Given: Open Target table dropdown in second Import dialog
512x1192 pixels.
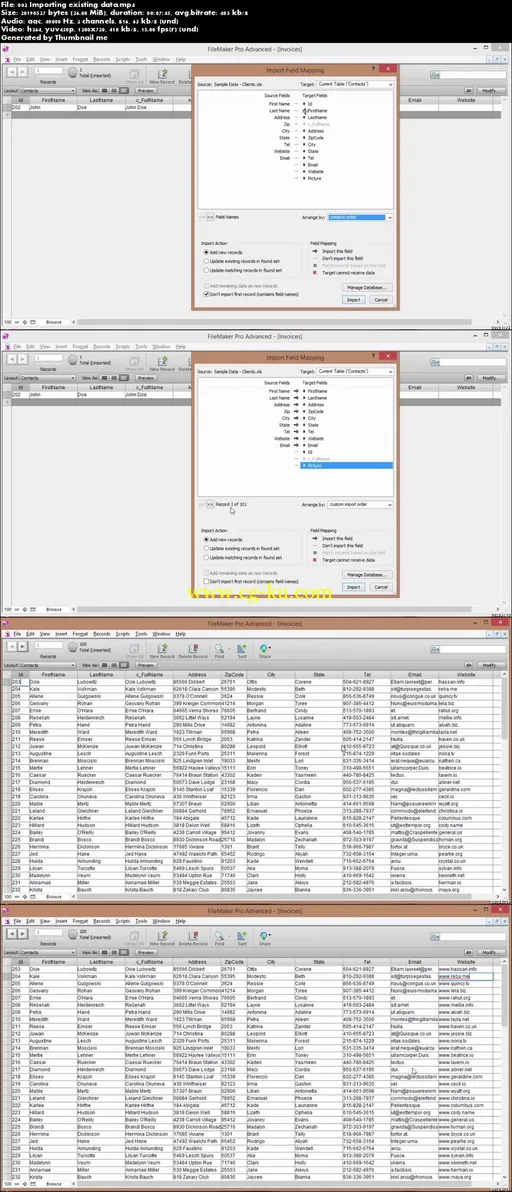Looking at the screenshot, I should (x=355, y=371).
